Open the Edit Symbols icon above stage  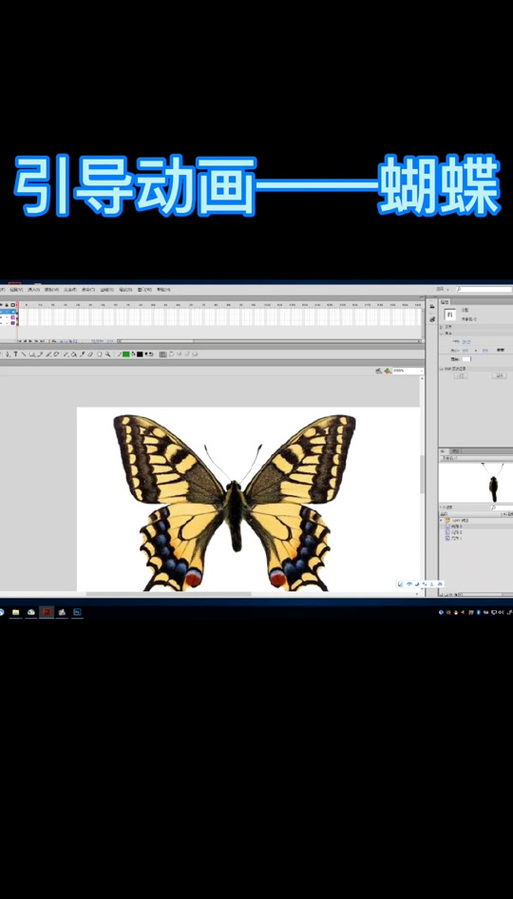(x=387, y=371)
